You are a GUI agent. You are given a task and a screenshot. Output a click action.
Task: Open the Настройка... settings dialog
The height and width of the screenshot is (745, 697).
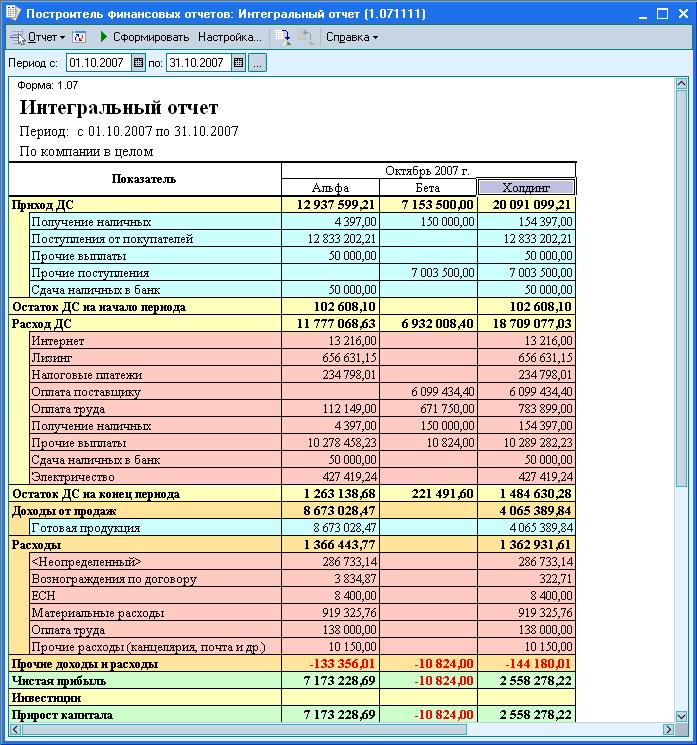coord(229,37)
